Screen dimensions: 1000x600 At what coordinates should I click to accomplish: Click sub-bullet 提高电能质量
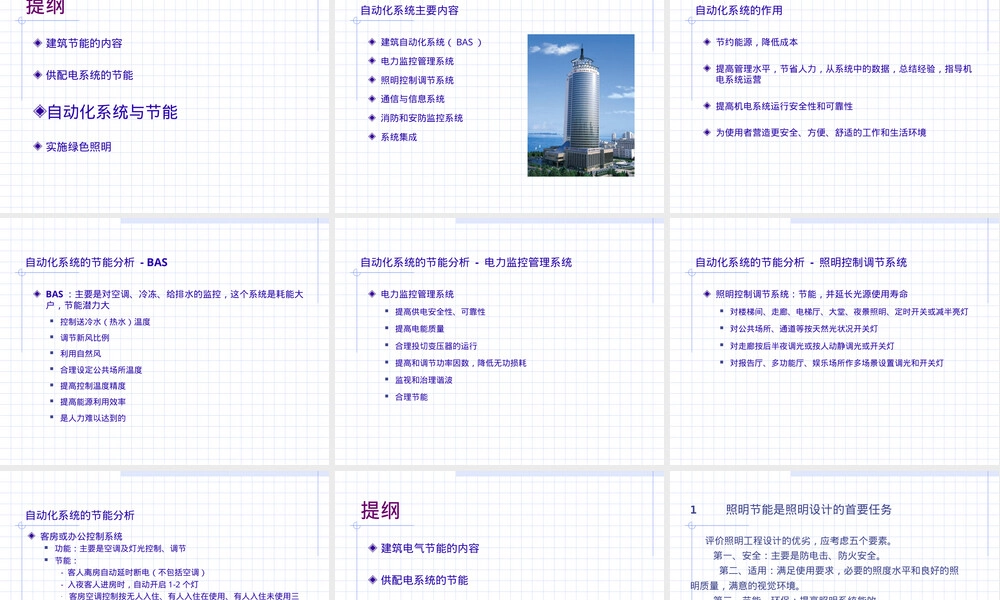click(420, 329)
